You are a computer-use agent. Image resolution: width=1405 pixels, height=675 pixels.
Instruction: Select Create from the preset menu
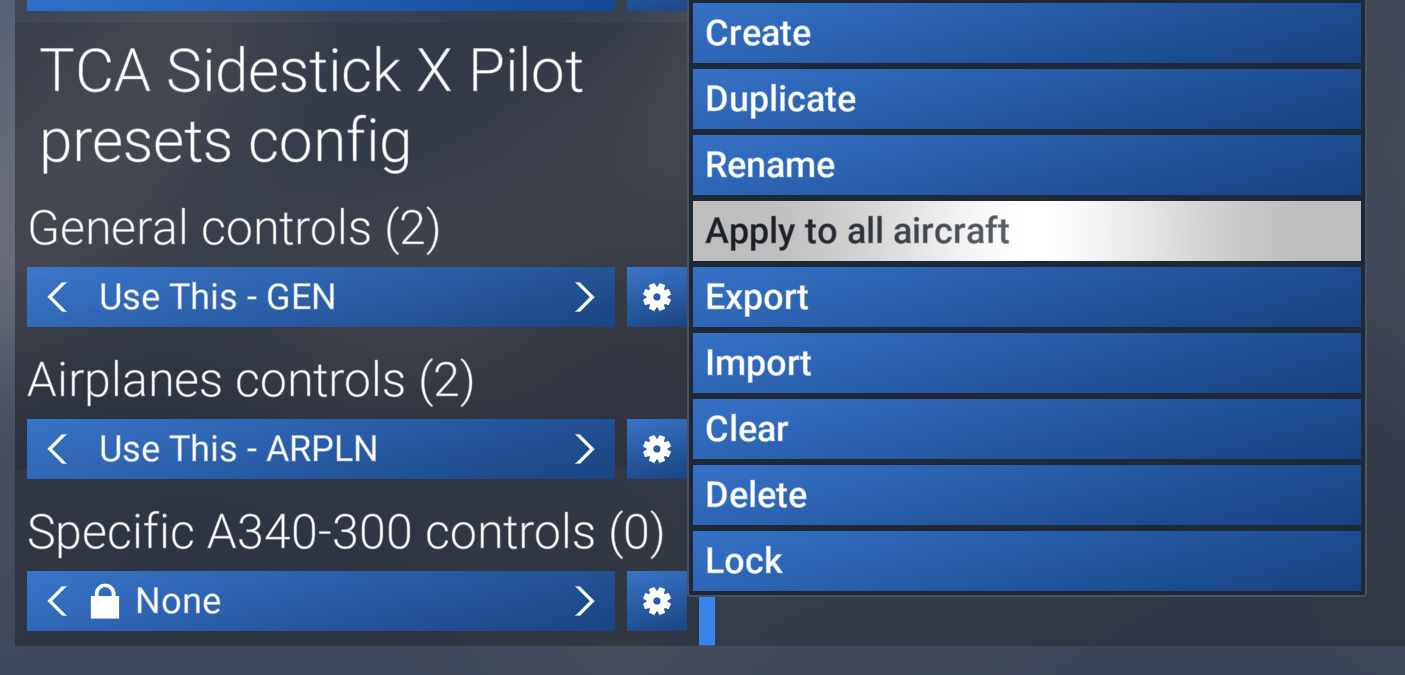1026,33
